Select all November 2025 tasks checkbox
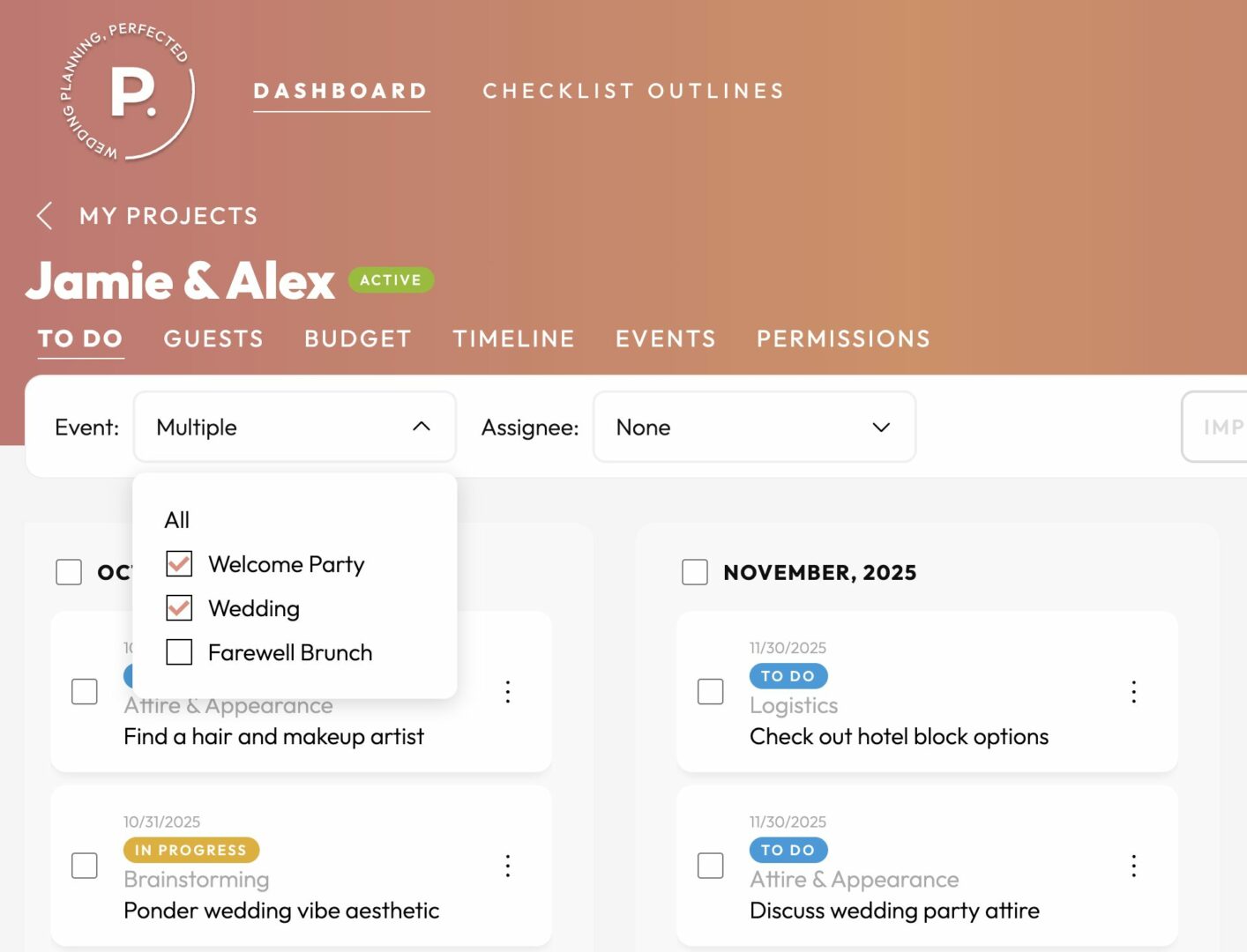The image size is (1247, 952). 695,572
